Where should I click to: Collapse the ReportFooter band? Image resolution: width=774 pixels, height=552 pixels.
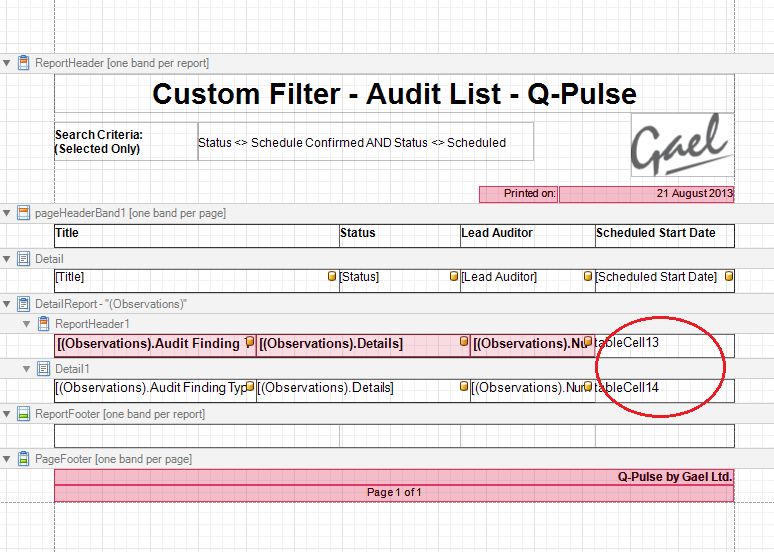point(7,414)
